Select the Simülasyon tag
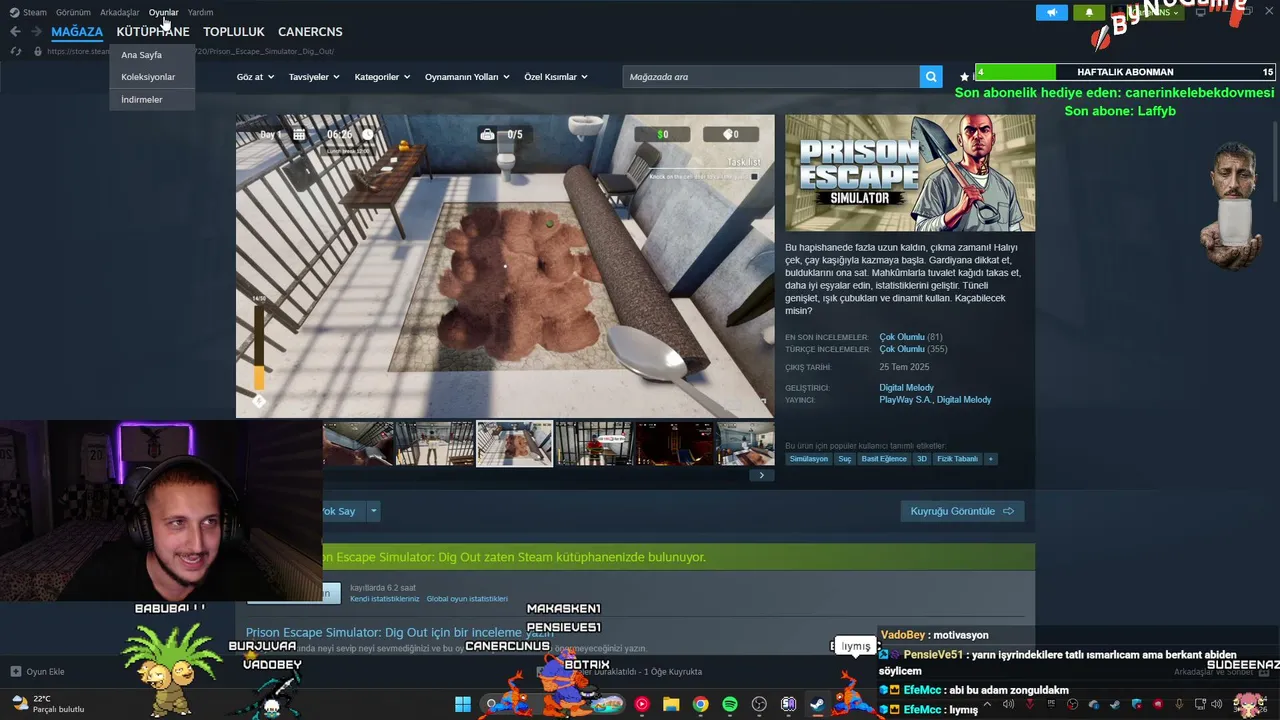1280x720 pixels. point(809,459)
